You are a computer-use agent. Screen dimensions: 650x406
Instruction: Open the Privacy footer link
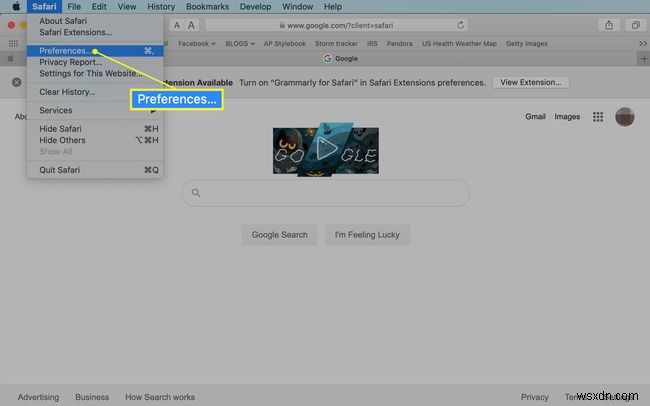click(535, 397)
